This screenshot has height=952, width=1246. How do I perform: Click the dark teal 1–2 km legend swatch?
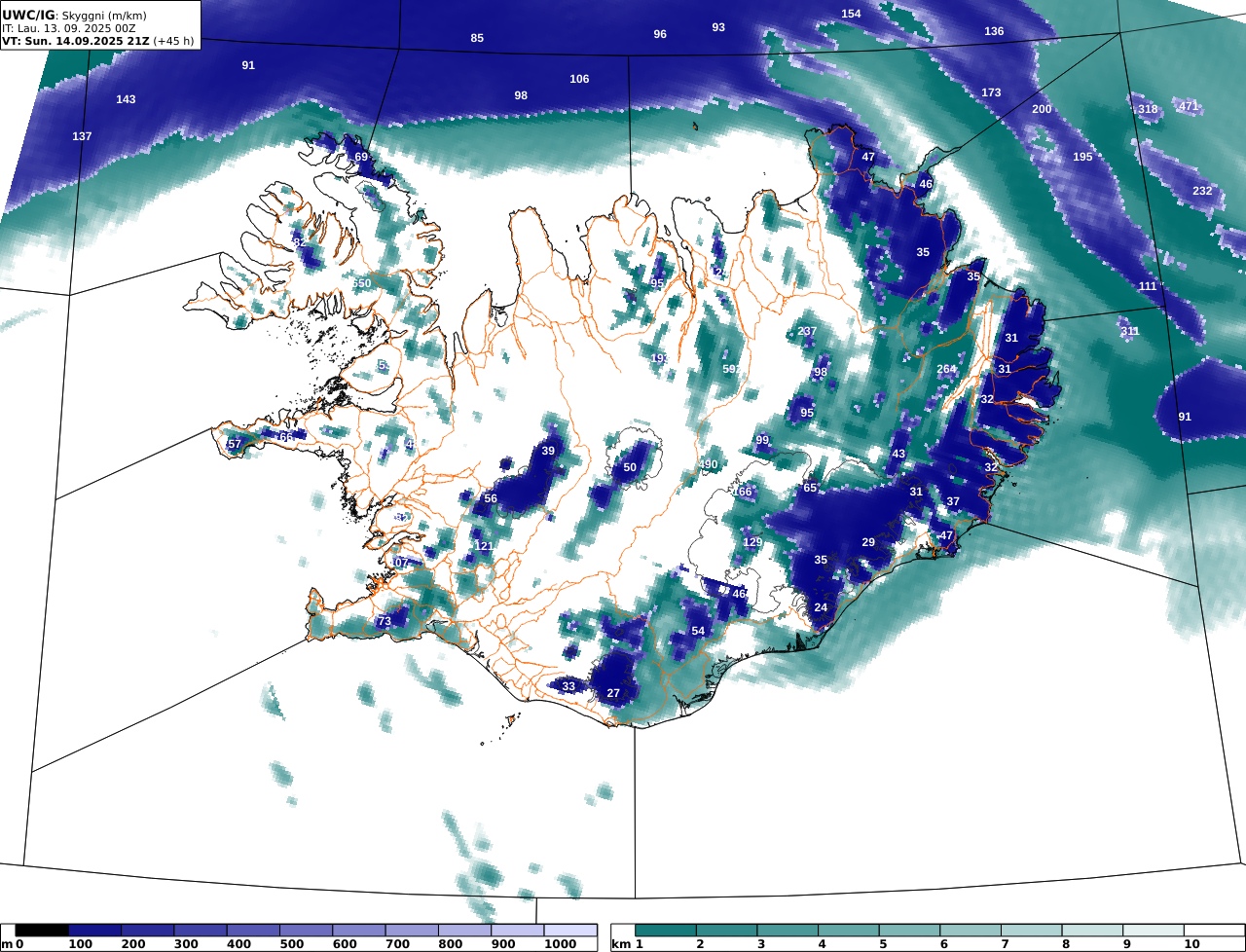pos(666,931)
